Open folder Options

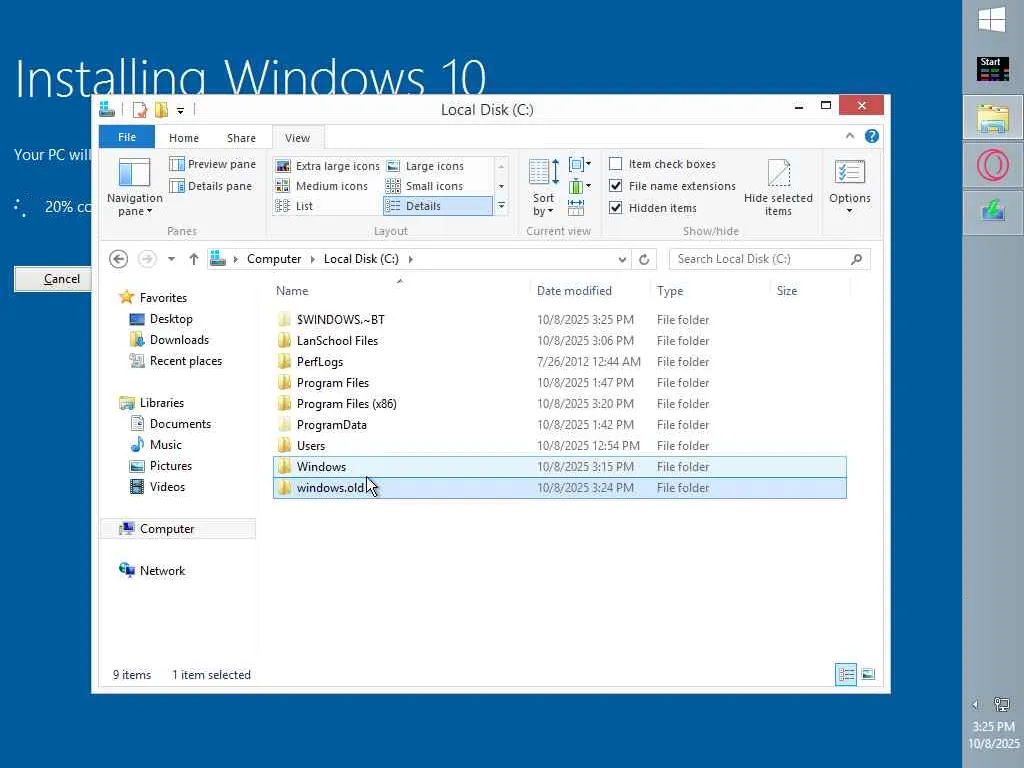pyautogui.click(x=850, y=187)
